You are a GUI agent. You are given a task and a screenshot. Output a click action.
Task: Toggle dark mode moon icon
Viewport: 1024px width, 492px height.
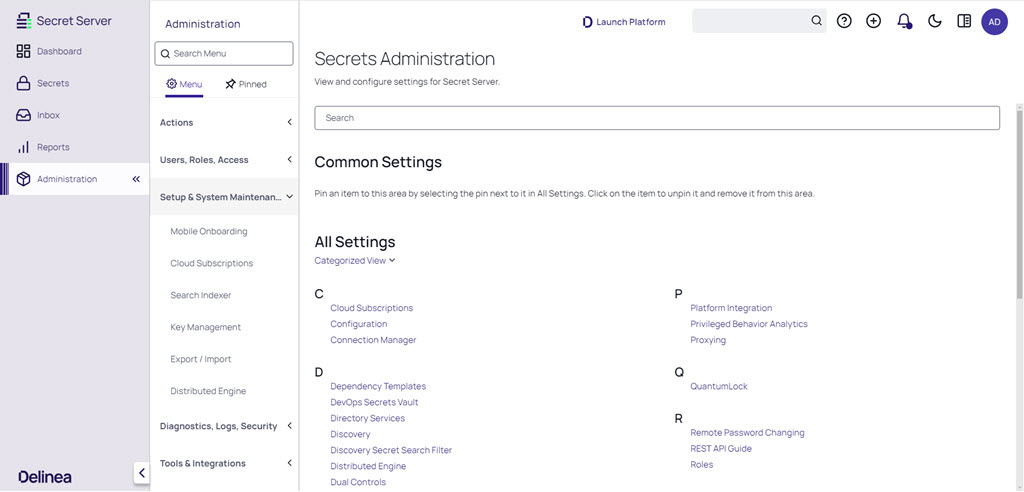[x=935, y=22]
